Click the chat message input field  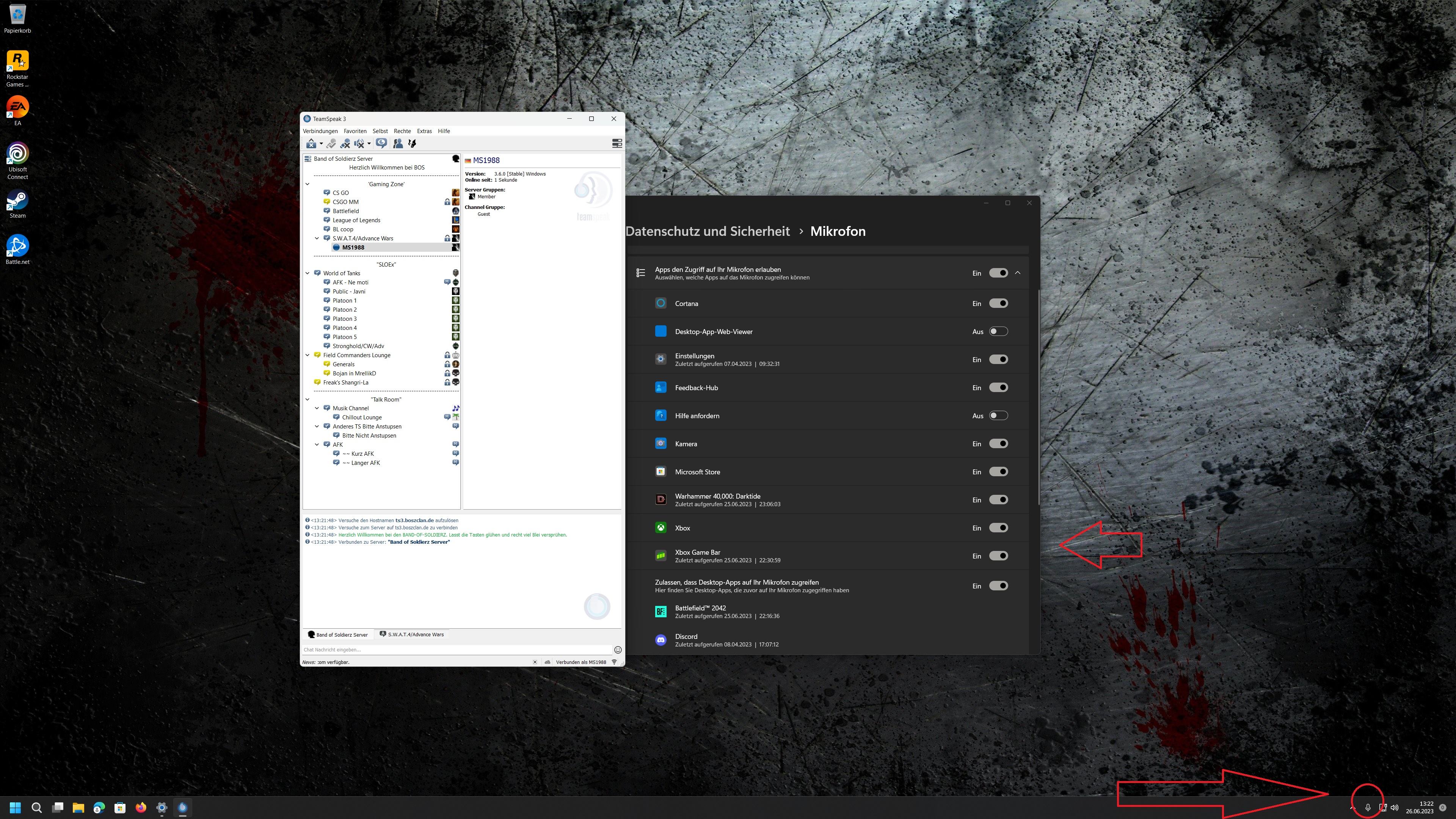pyautogui.click(x=457, y=650)
